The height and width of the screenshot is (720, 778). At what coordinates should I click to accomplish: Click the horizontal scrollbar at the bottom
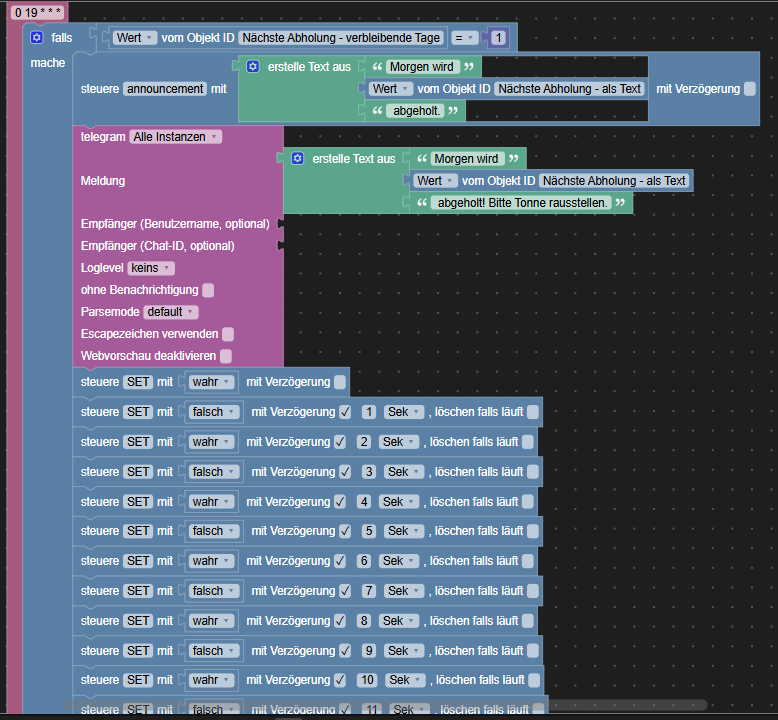coord(385,705)
